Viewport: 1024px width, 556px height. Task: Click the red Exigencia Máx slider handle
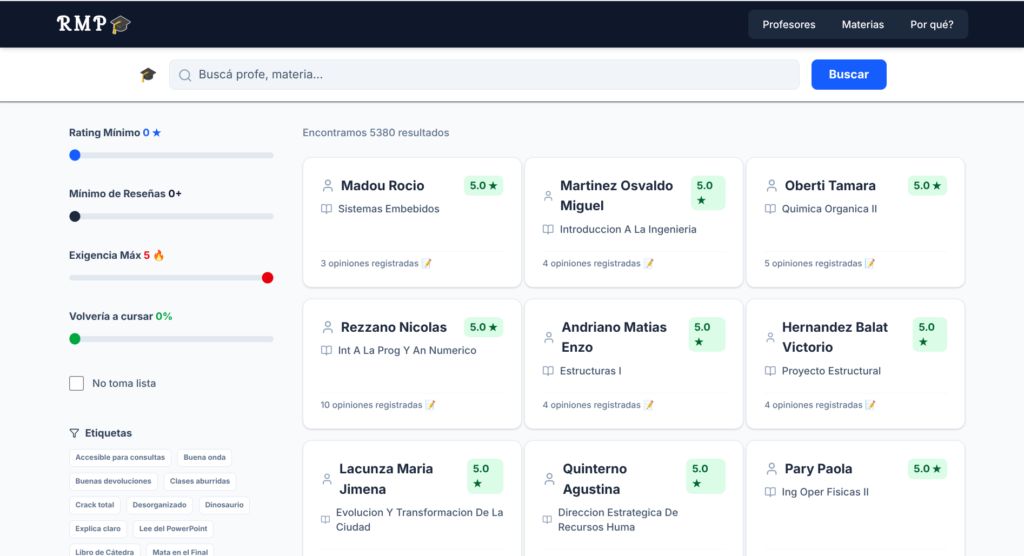267,278
